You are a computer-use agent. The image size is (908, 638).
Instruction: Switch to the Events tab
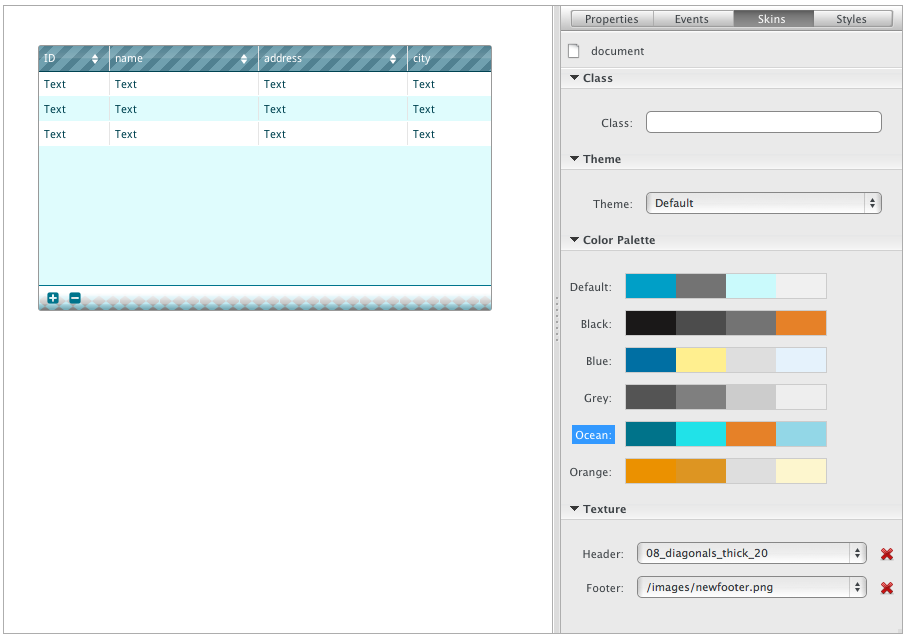(x=691, y=19)
